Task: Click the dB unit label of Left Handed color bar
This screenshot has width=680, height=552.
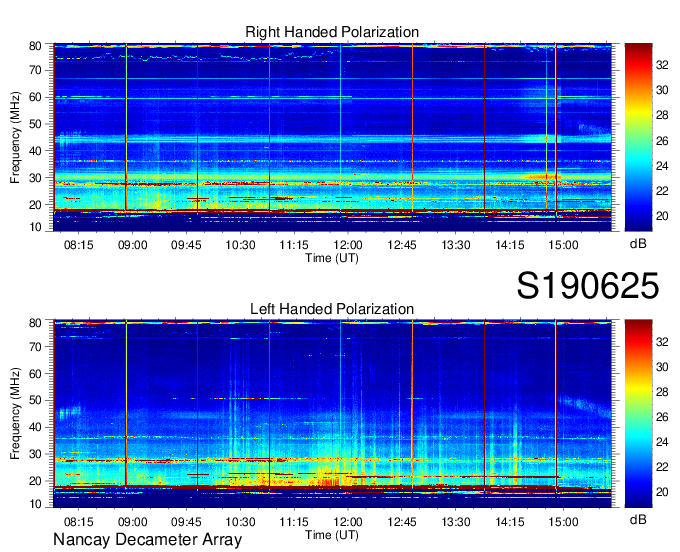Action: pos(638,519)
